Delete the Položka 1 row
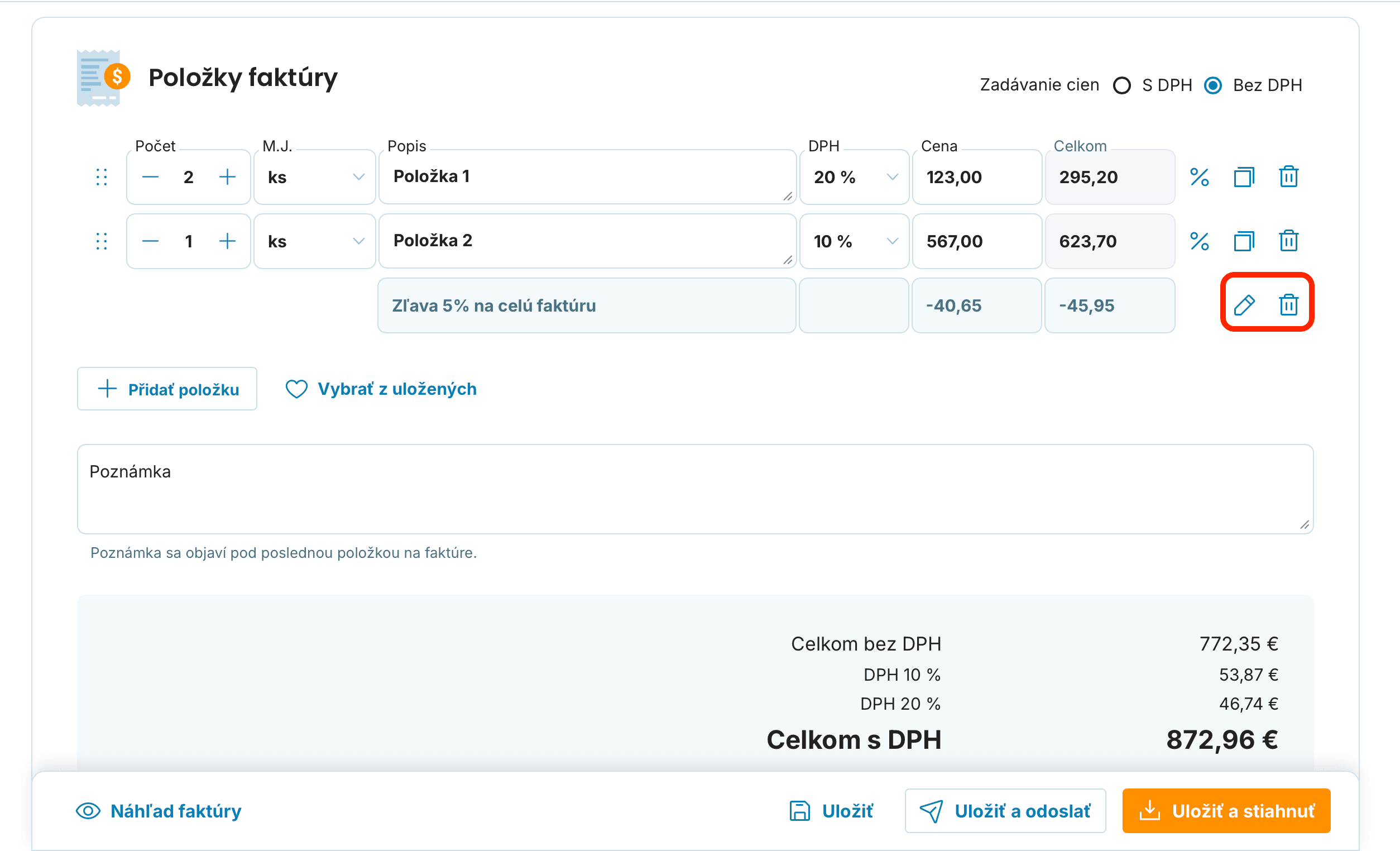1400x851 pixels. click(1288, 177)
